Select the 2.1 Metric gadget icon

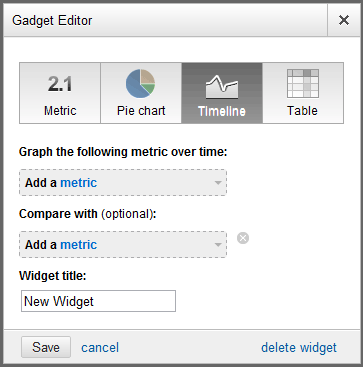pos(60,84)
